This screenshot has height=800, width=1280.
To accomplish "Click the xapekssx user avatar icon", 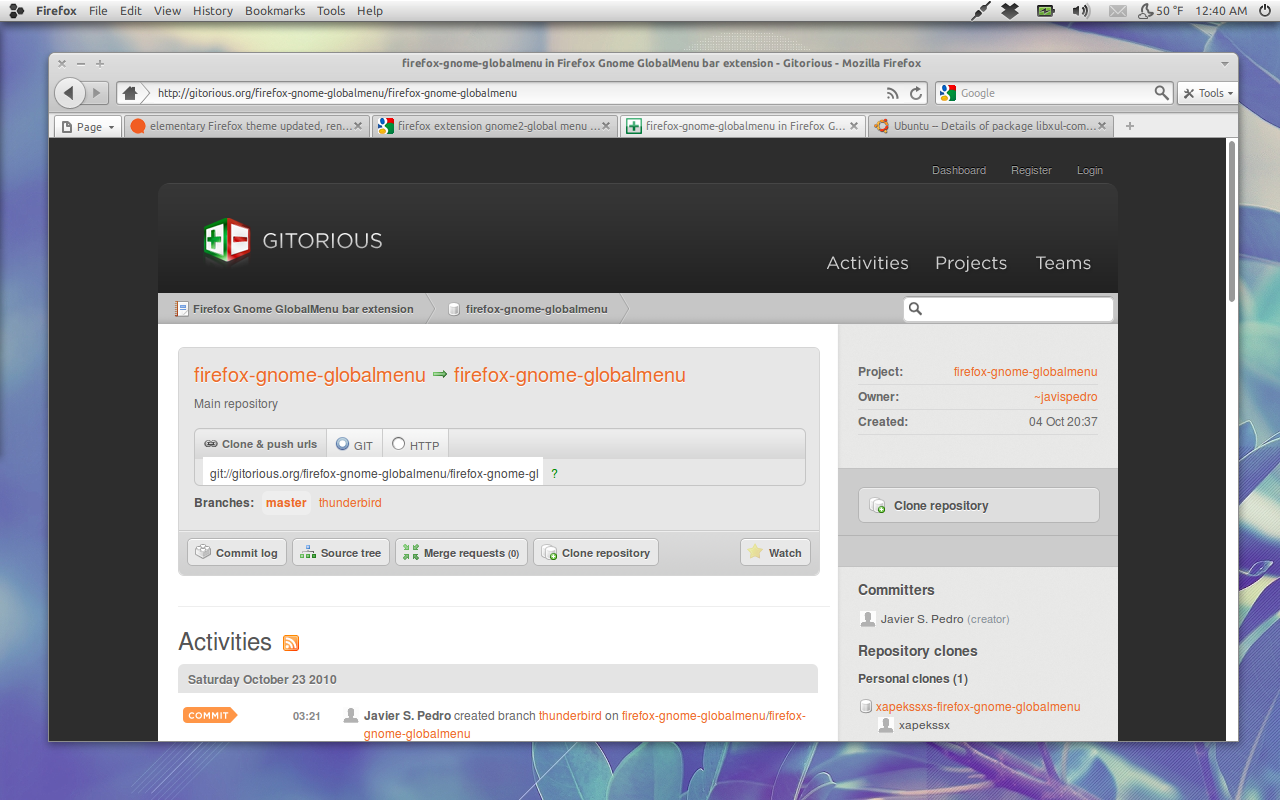I will tap(886, 725).
